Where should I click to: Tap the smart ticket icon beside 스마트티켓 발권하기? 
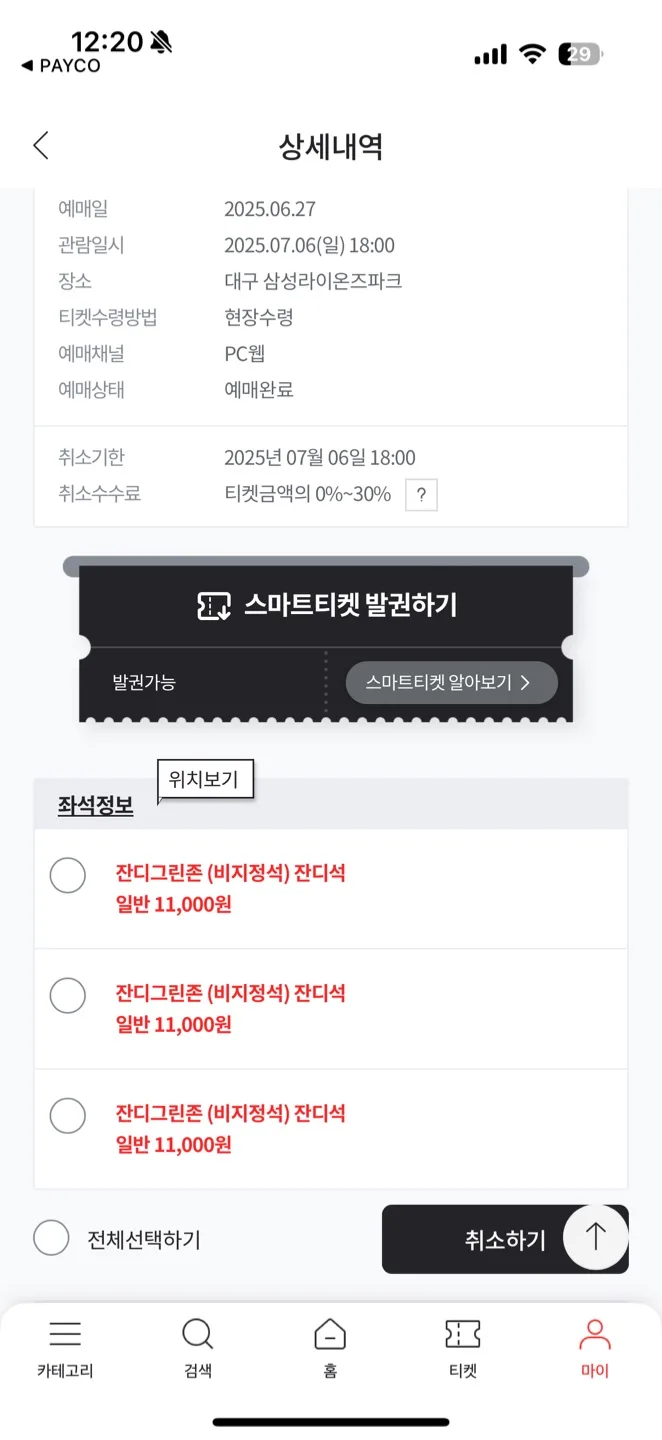(x=214, y=606)
